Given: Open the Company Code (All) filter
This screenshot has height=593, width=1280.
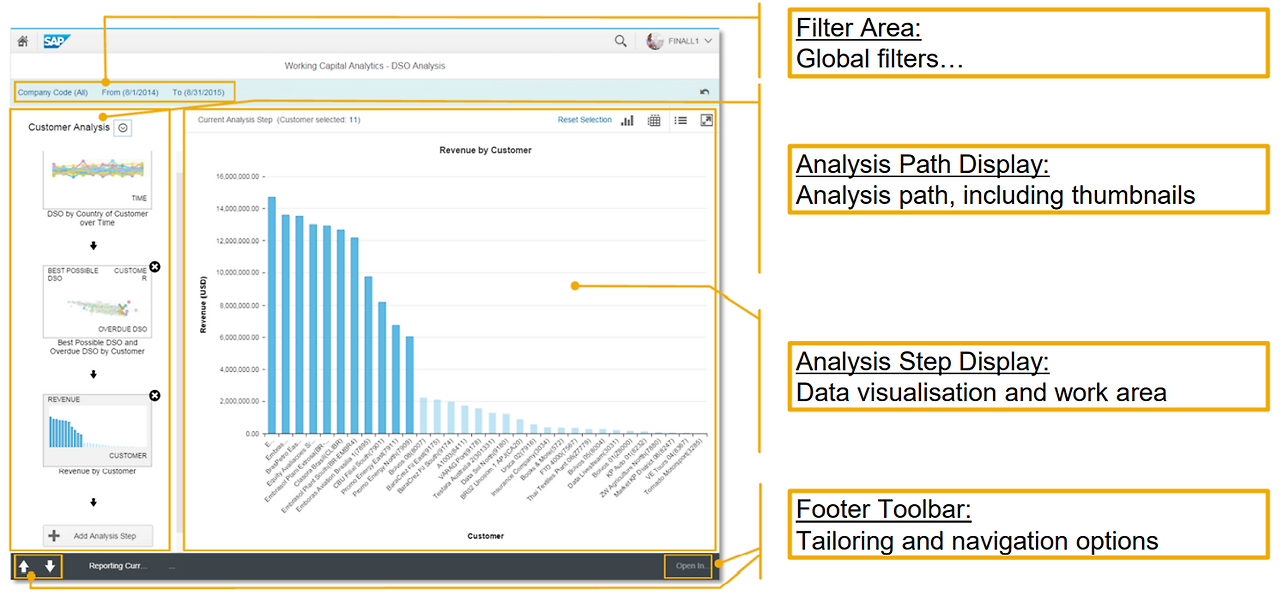Looking at the screenshot, I should pyautogui.click(x=52, y=91).
